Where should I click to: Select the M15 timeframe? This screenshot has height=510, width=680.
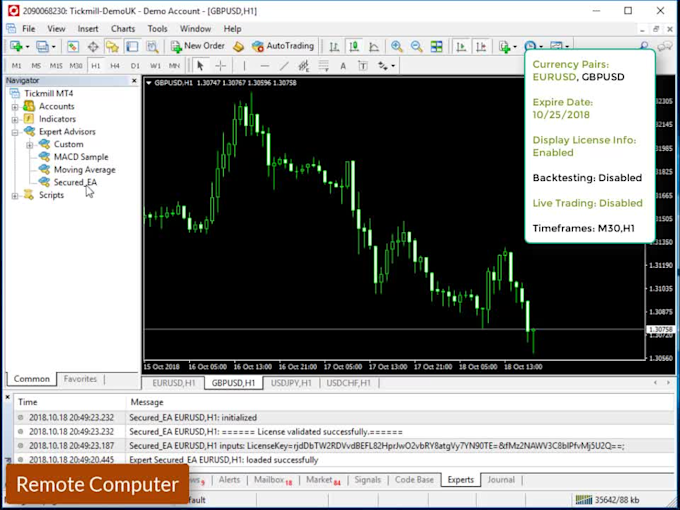[x=56, y=66]
